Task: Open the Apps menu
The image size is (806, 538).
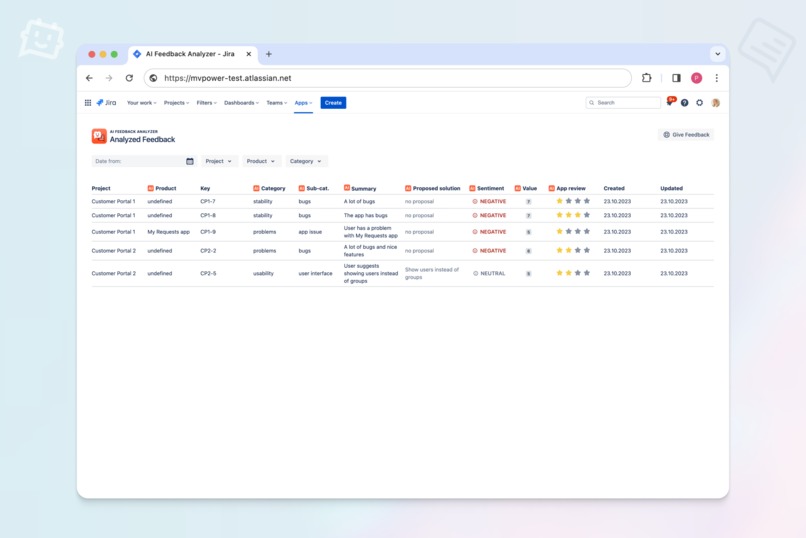Action: [303, 103]
